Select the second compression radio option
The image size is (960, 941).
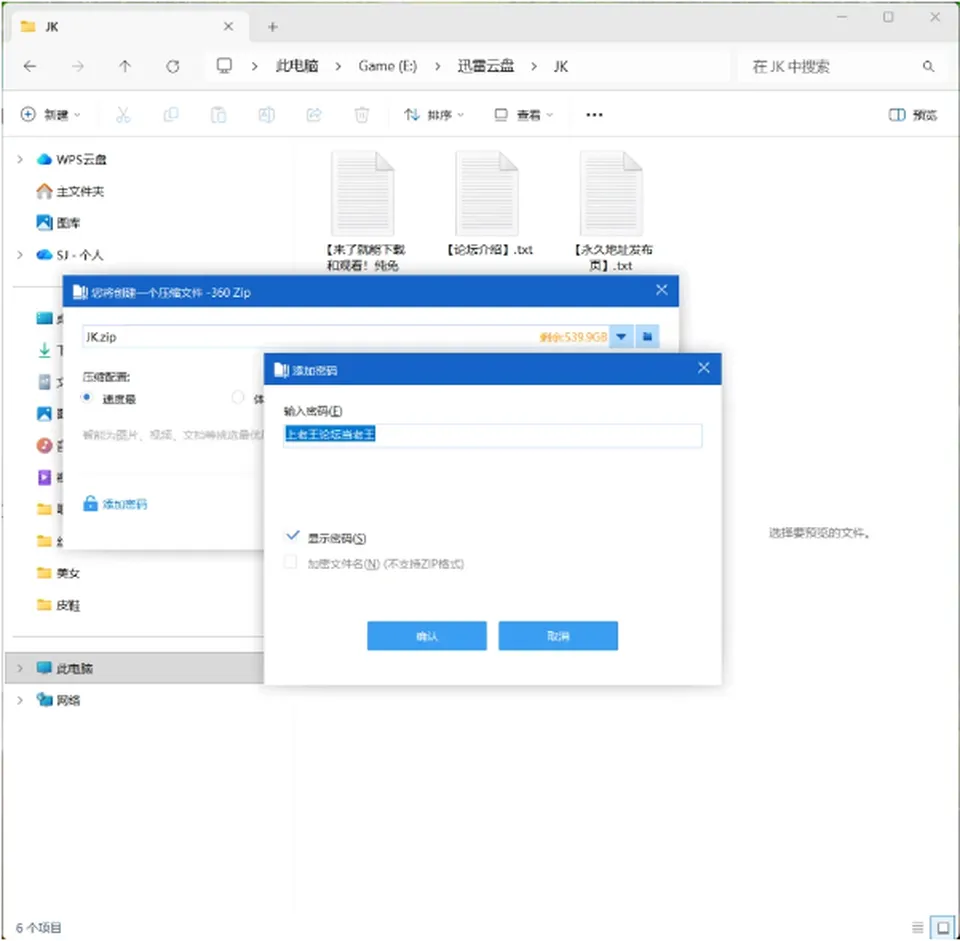(238, 398)
